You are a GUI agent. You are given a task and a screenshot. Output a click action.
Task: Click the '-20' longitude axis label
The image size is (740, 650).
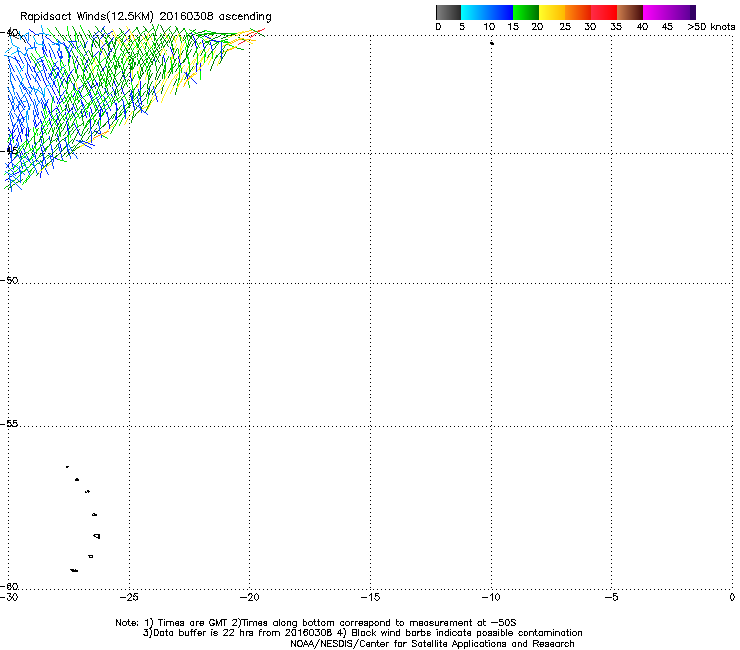pos(250,598)
